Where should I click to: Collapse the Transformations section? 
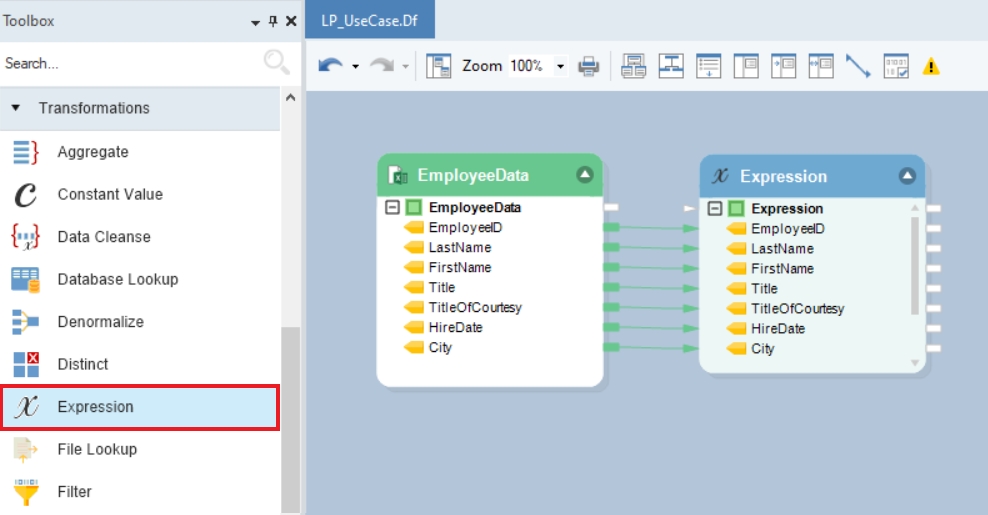pyautogui.click(x=16, y=108)
